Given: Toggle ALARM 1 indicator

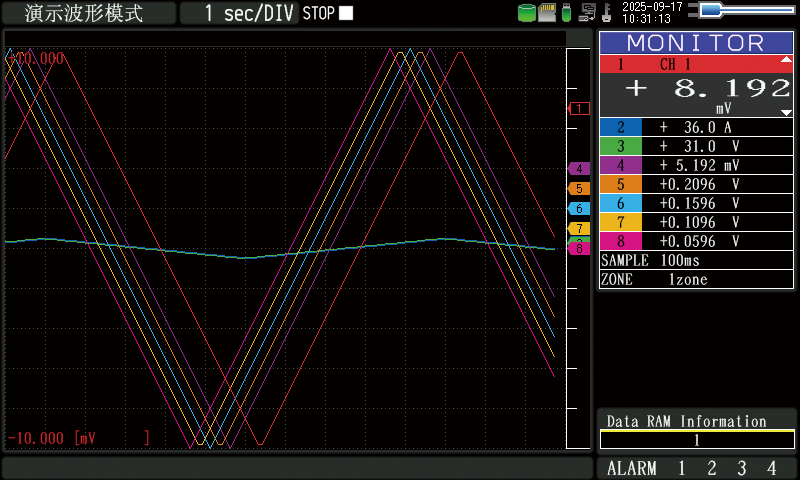Looking at the screenshot, I should pyautogui.click(x=682, y=468).
